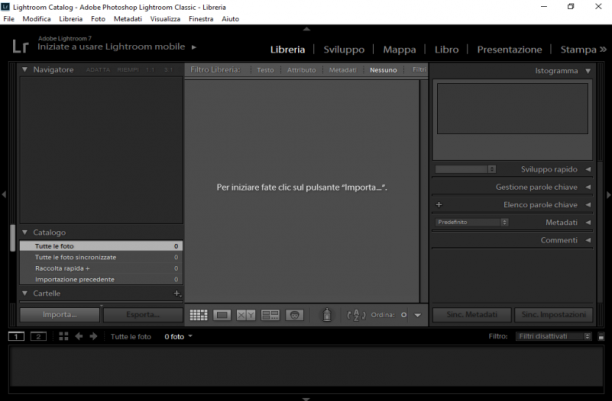Hide the top module panel arrow
The image size is (612, 401).
(x=306, y=29)
